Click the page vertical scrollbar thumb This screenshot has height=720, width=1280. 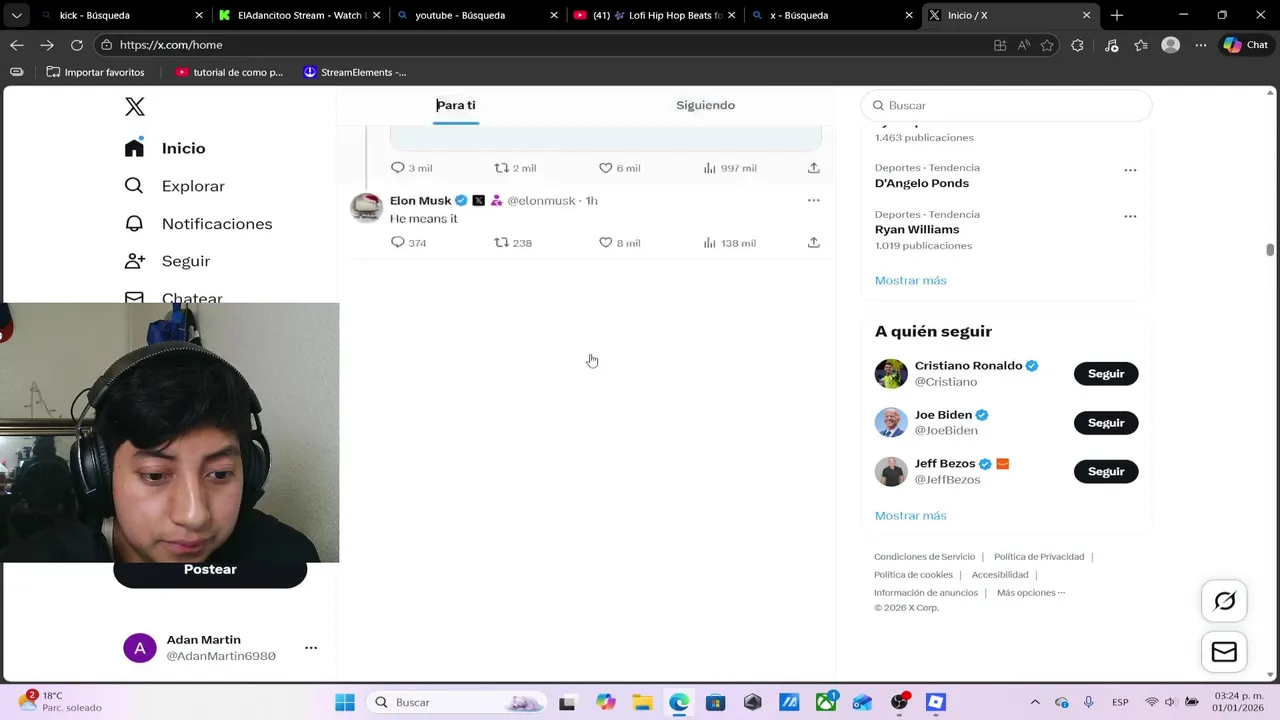[x=1270, y=250]
